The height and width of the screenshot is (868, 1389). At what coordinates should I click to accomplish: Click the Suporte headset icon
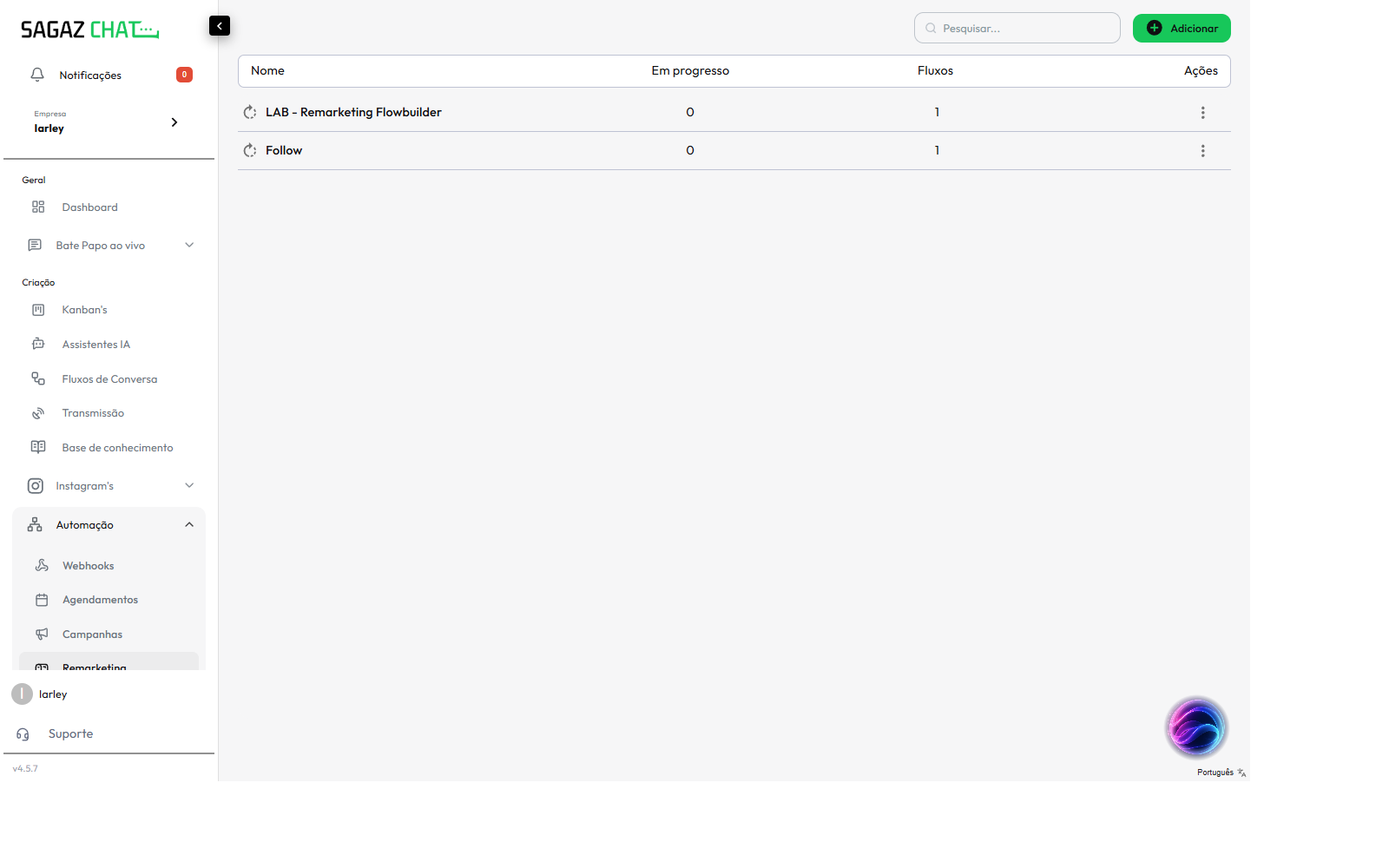[x=23, y=734]
